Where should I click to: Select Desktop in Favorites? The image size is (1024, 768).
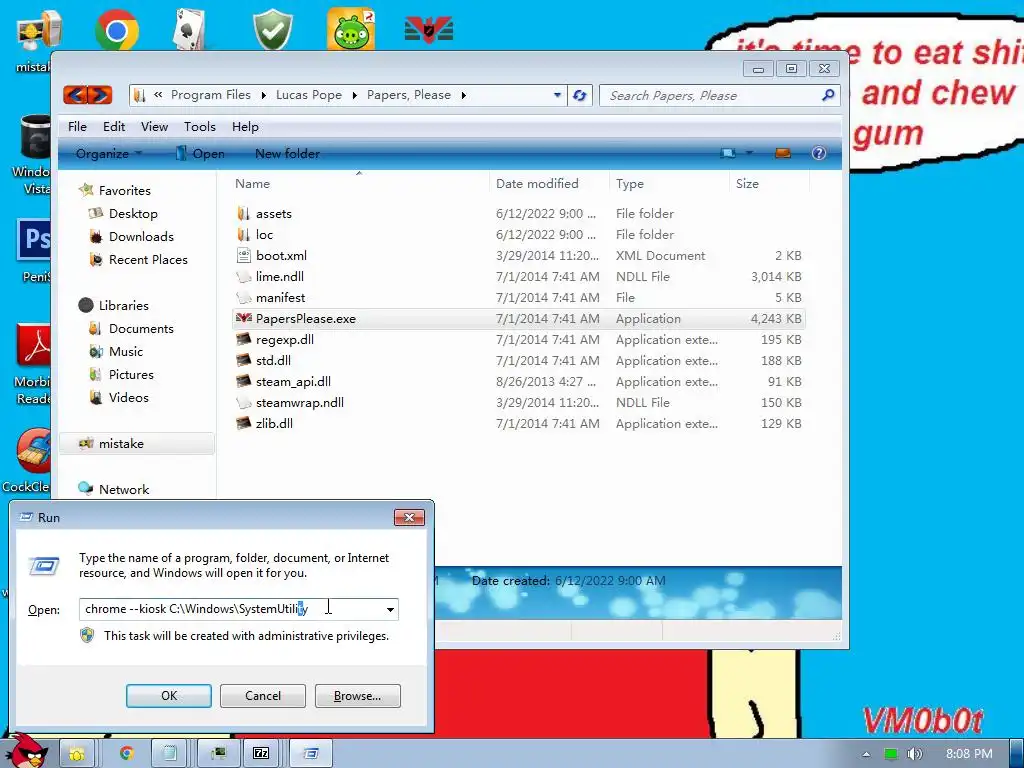[x=133, y=214]
